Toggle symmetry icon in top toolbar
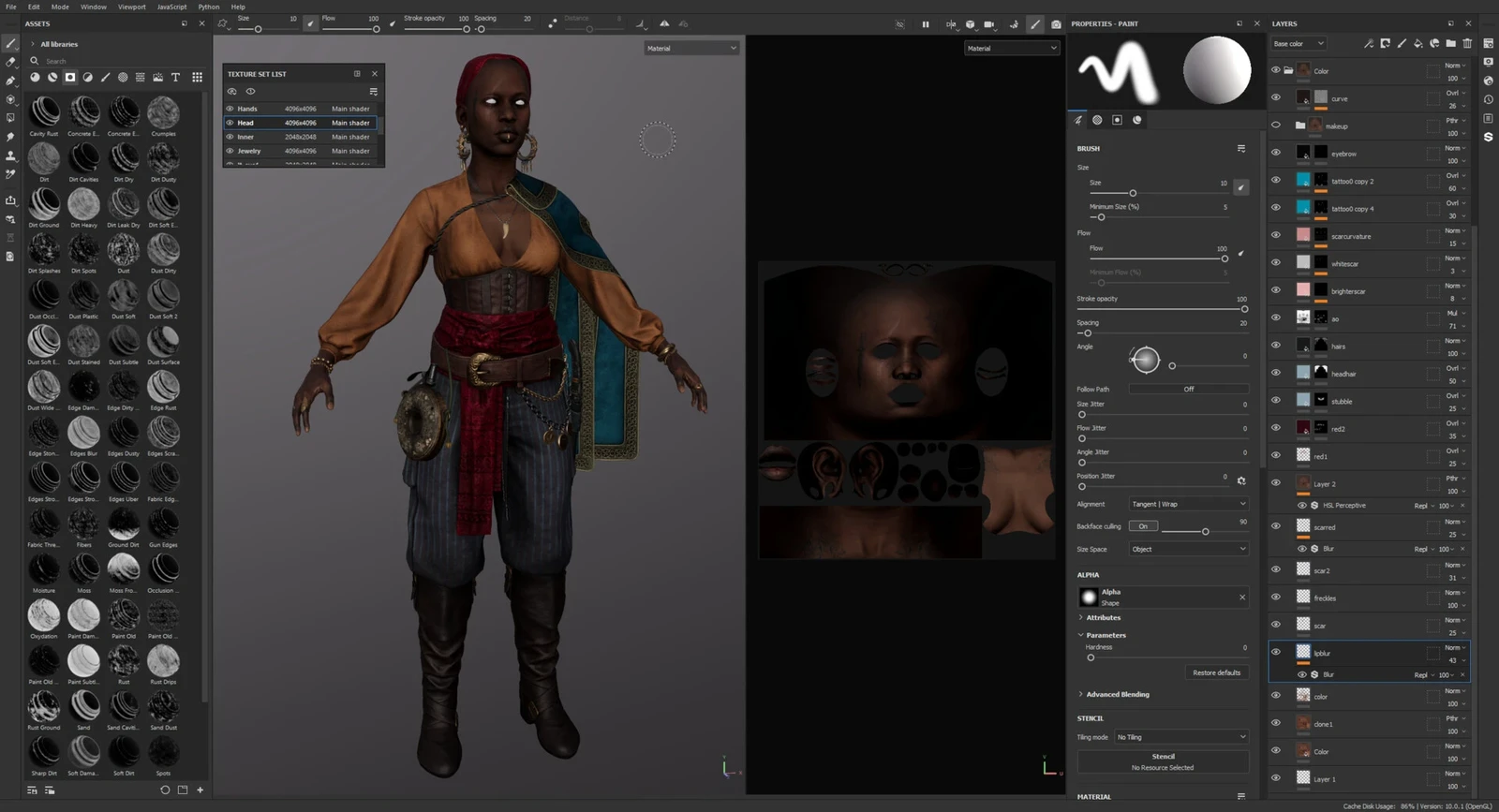This screenshot has width=1499, height=812. click(x=664, y=24)
